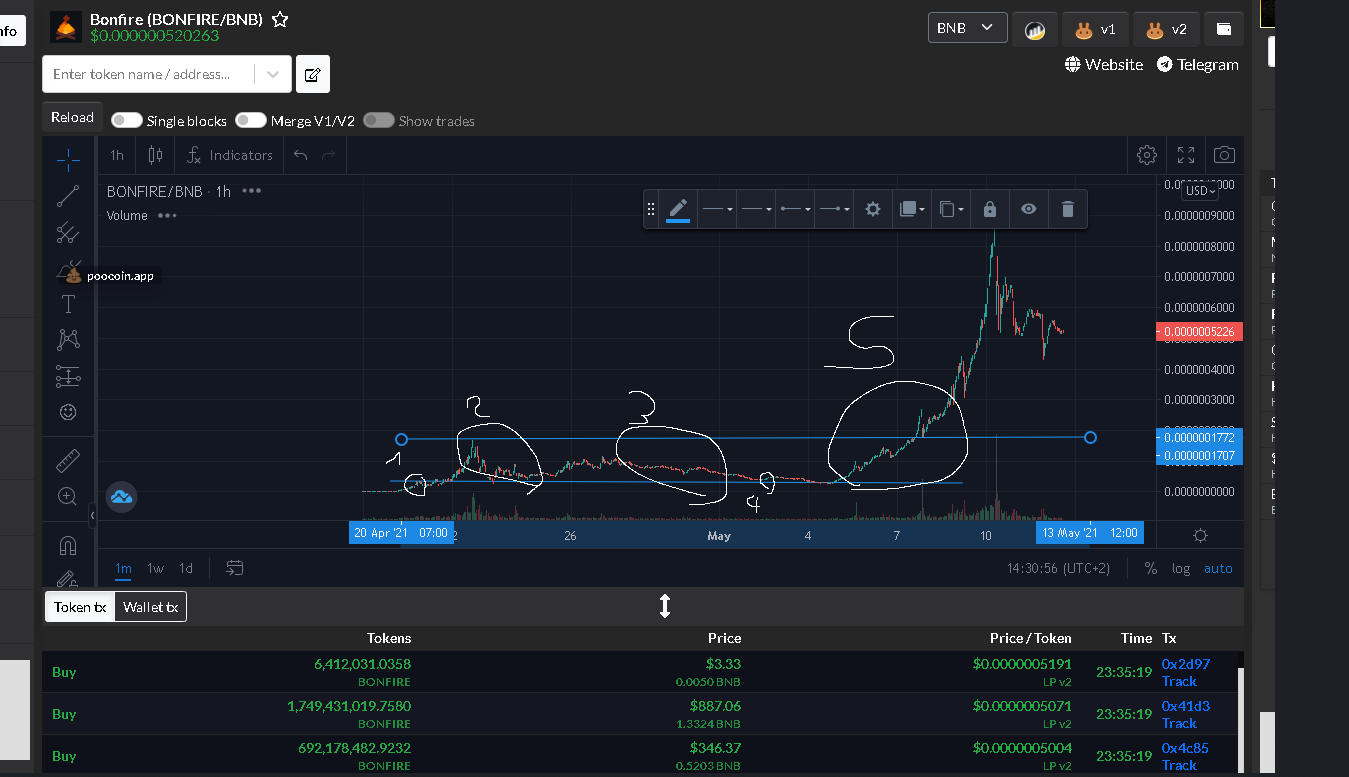This screenshot has height=777, width=1349.
Task: Open the first line style dropdown
Action: point(717,209)
